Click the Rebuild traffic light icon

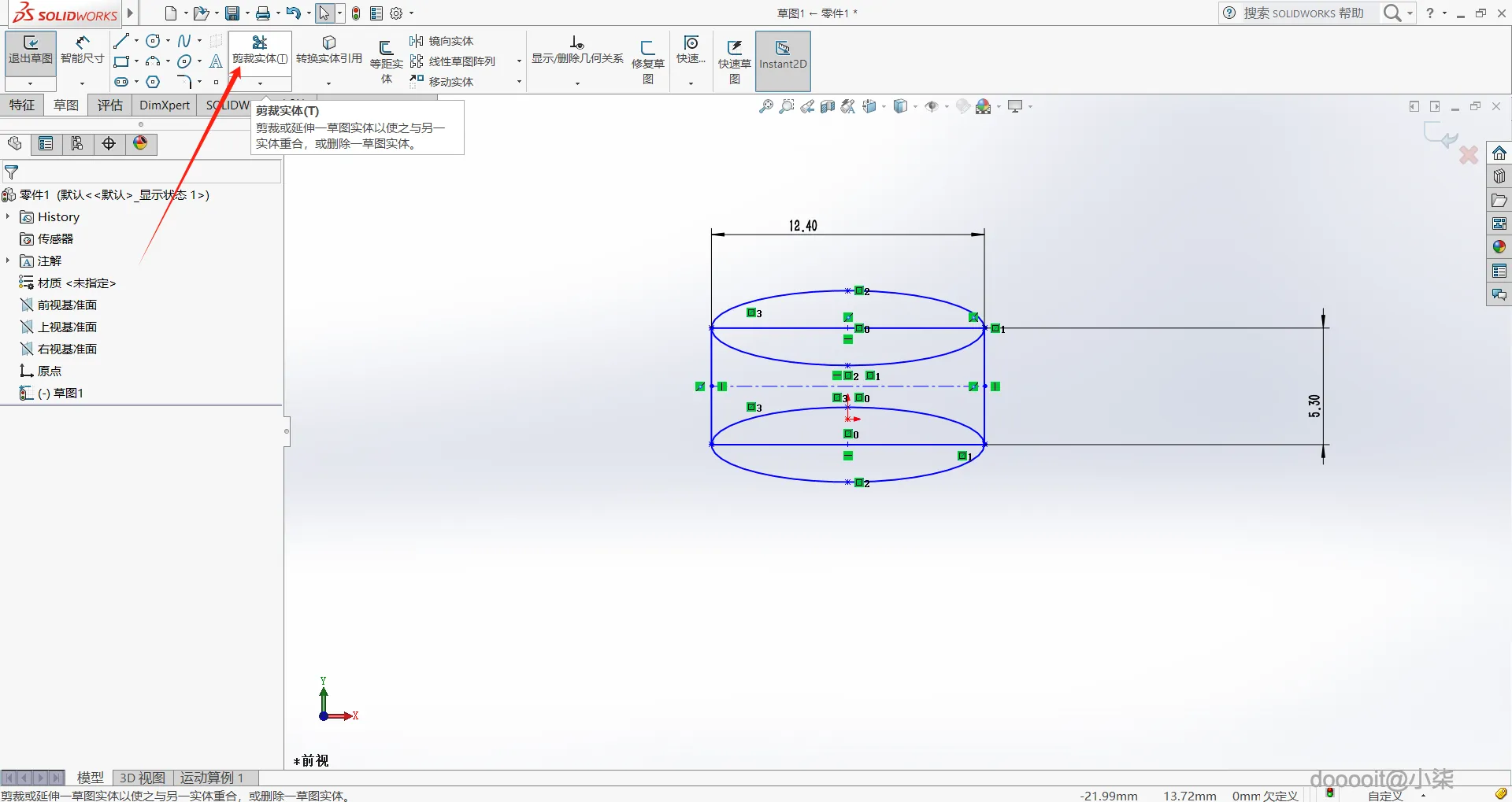pos(356,13)
